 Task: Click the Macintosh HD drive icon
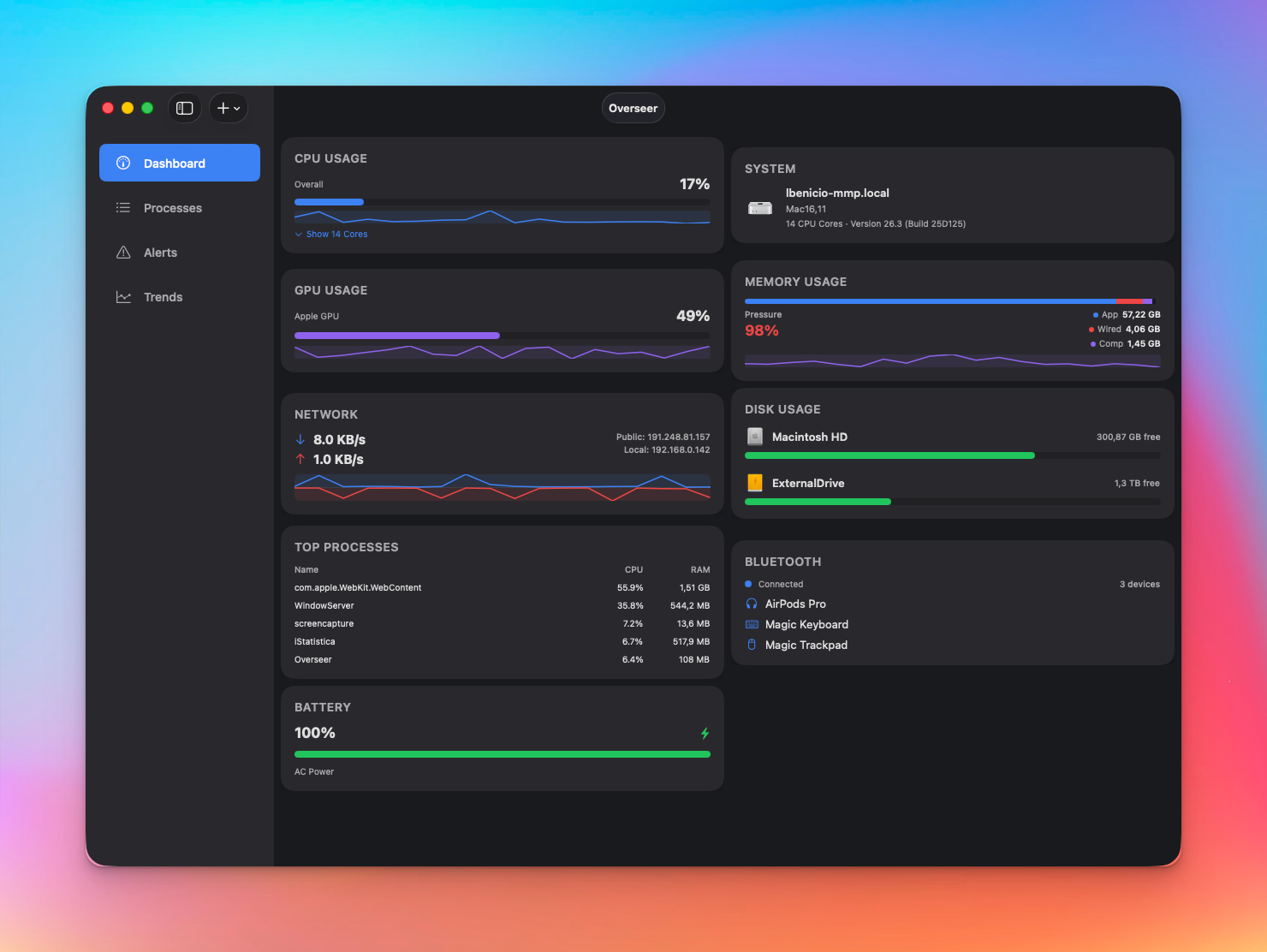pos(754,437)
